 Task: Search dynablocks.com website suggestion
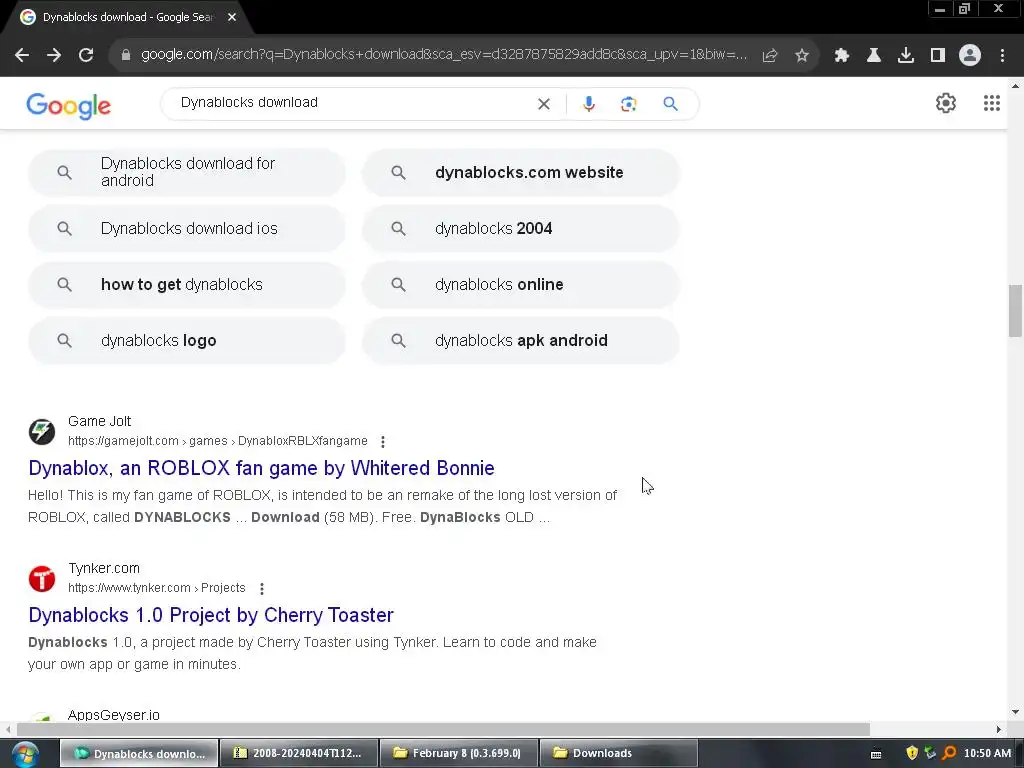(x=521, y=172)
